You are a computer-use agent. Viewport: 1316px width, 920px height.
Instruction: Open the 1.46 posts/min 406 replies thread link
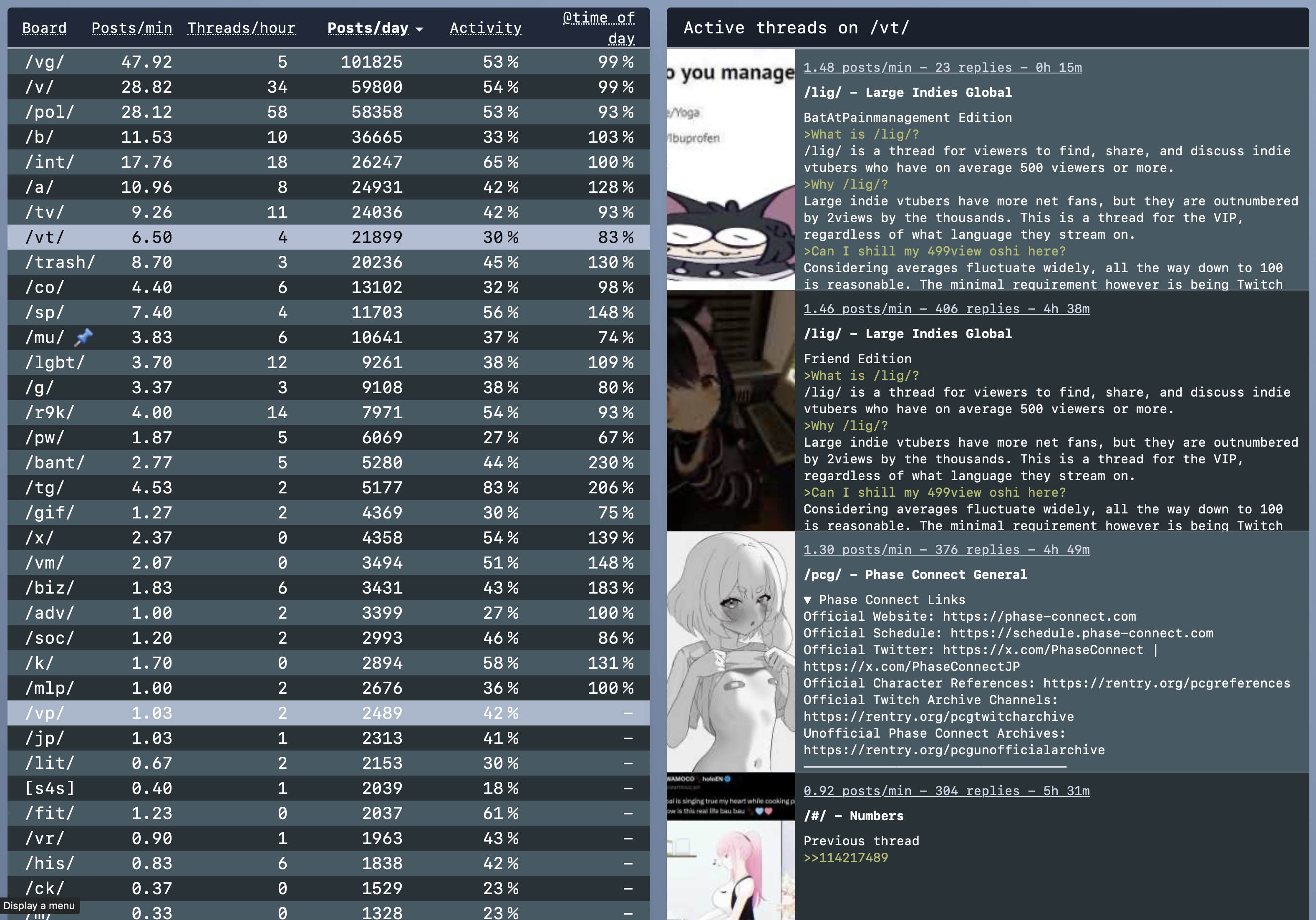946,308
